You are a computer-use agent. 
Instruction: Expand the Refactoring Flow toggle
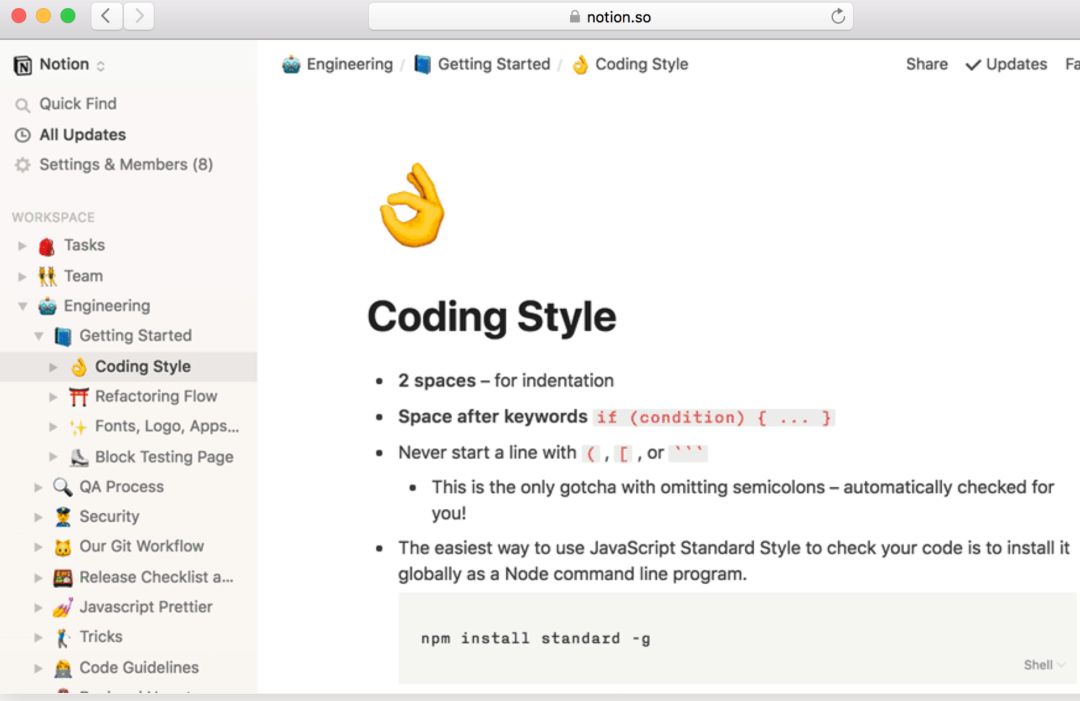coord(53,397)
